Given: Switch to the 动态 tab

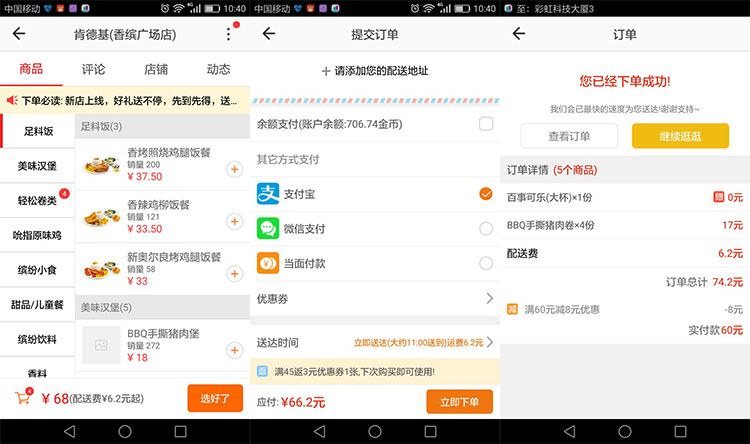Looking at the screenshot, I should 219,69.
